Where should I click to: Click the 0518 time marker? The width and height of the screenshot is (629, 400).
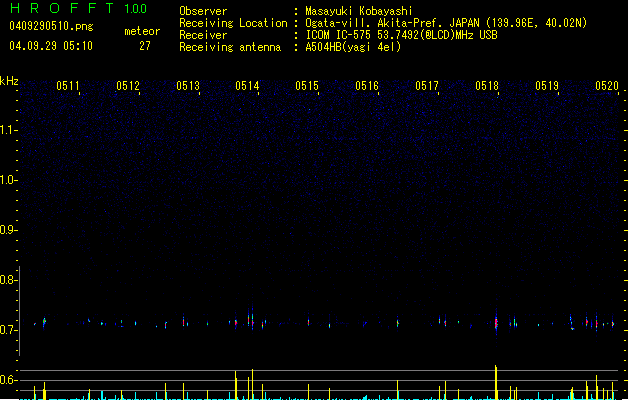pyautogui.click(x=487, y=86)
